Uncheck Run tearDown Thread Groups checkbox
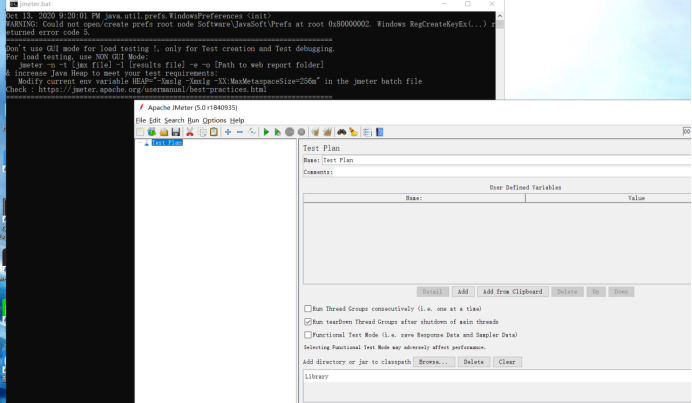 [308, 322]
